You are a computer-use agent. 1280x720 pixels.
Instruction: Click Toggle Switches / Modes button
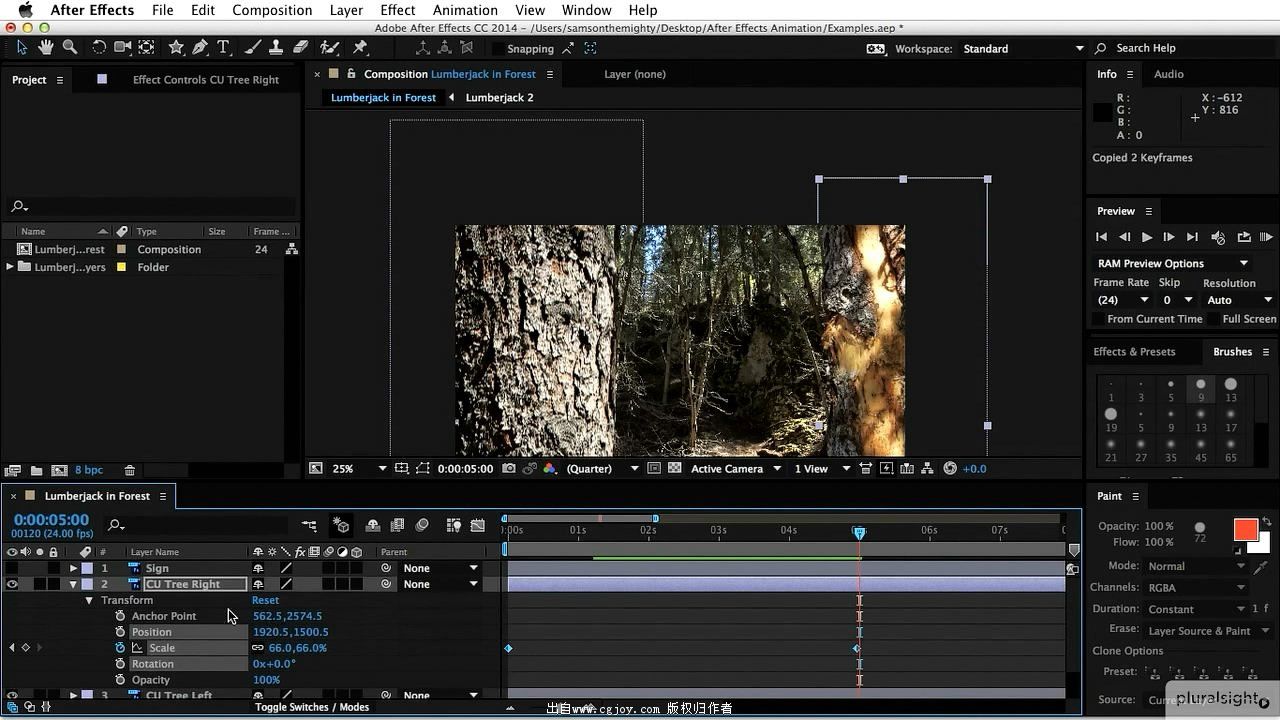tap(312, 707)
